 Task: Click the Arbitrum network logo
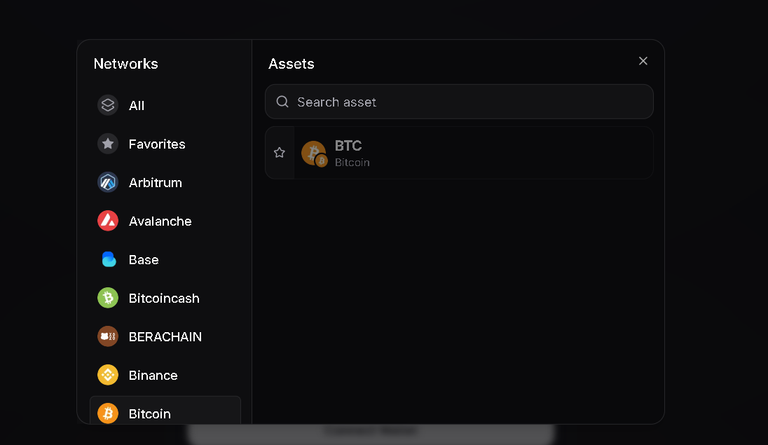[108, 183]
